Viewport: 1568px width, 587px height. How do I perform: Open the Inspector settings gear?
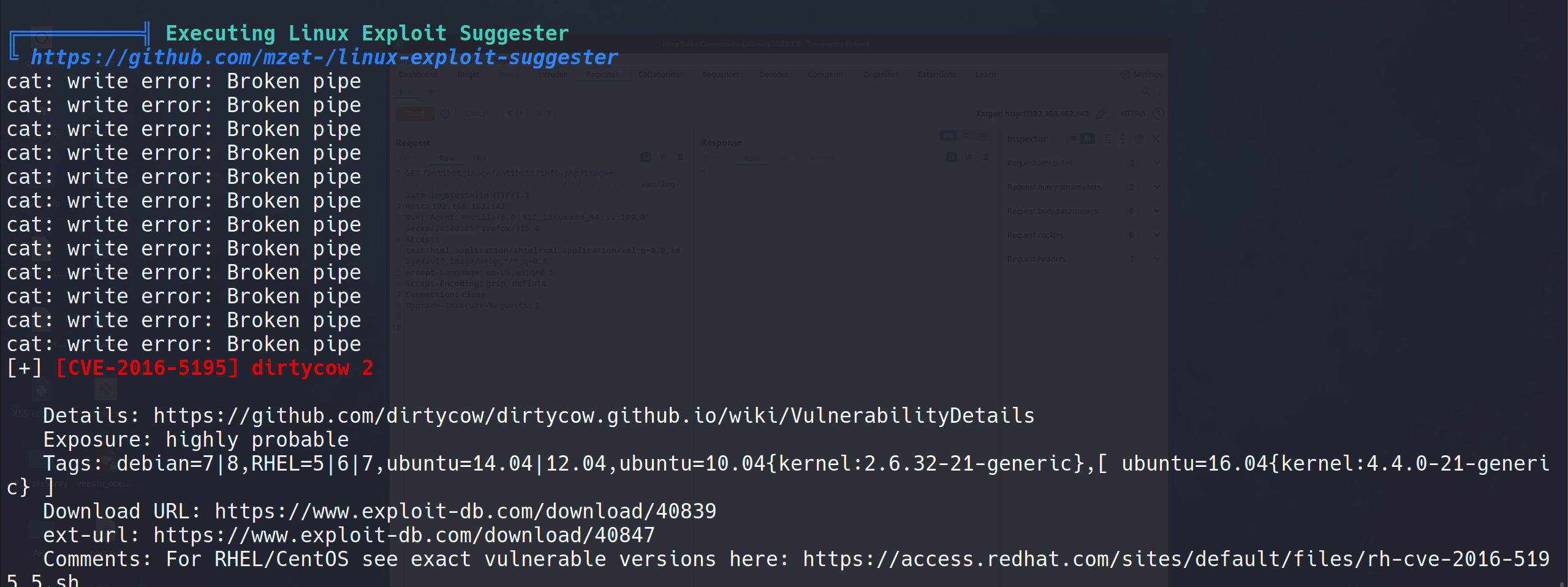point(1139,139)
